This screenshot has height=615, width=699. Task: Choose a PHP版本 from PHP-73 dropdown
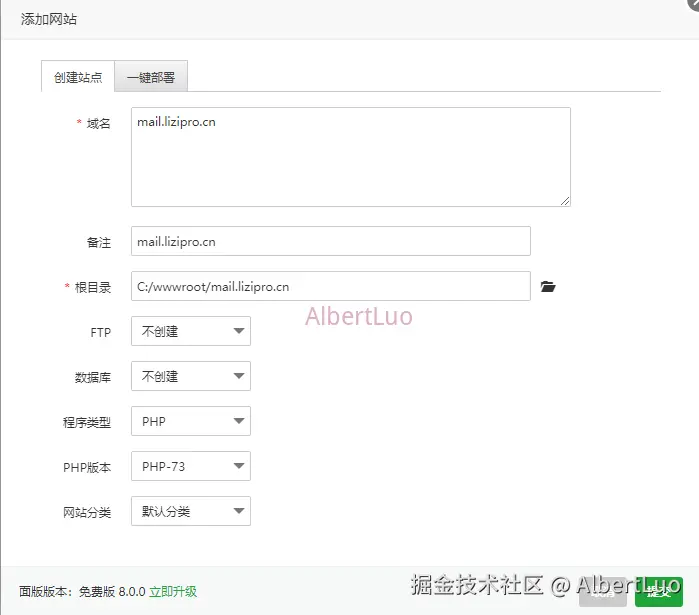[x=191, y=466]
